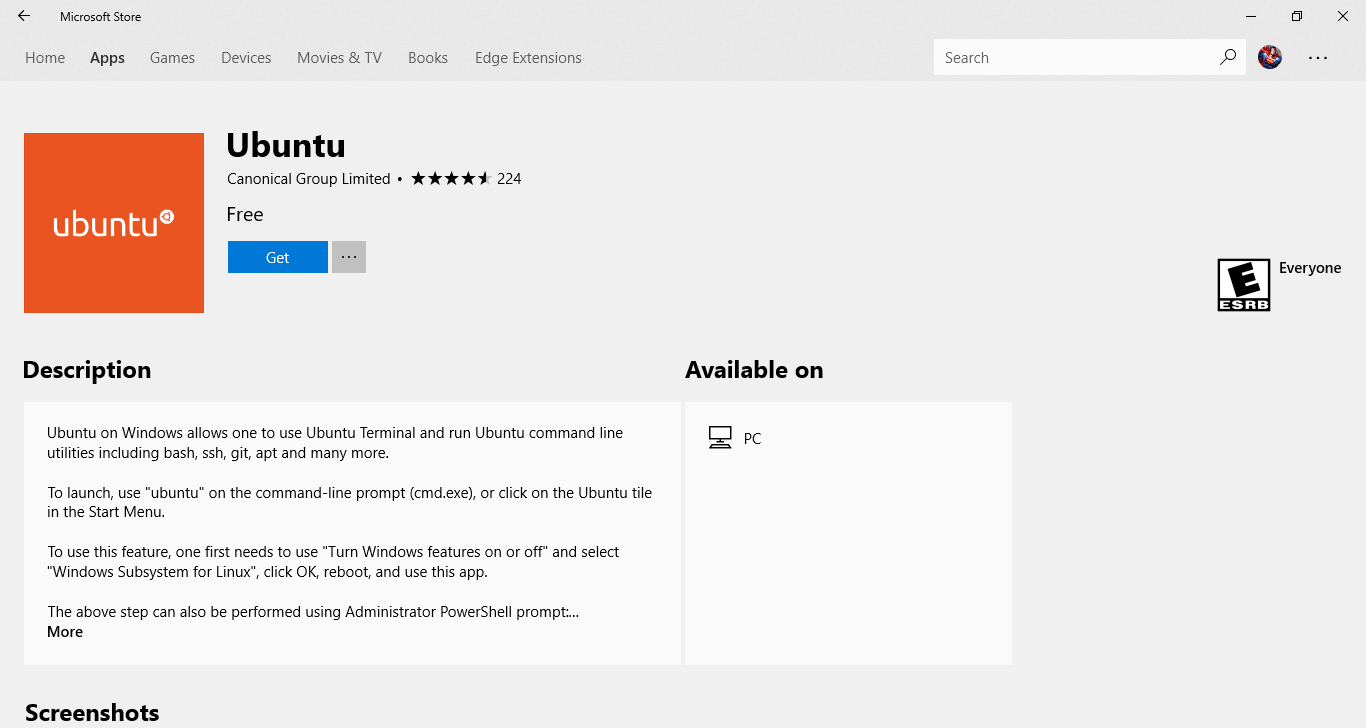
Task: Navigate to Edge Extensions tab
Action: 528,58
